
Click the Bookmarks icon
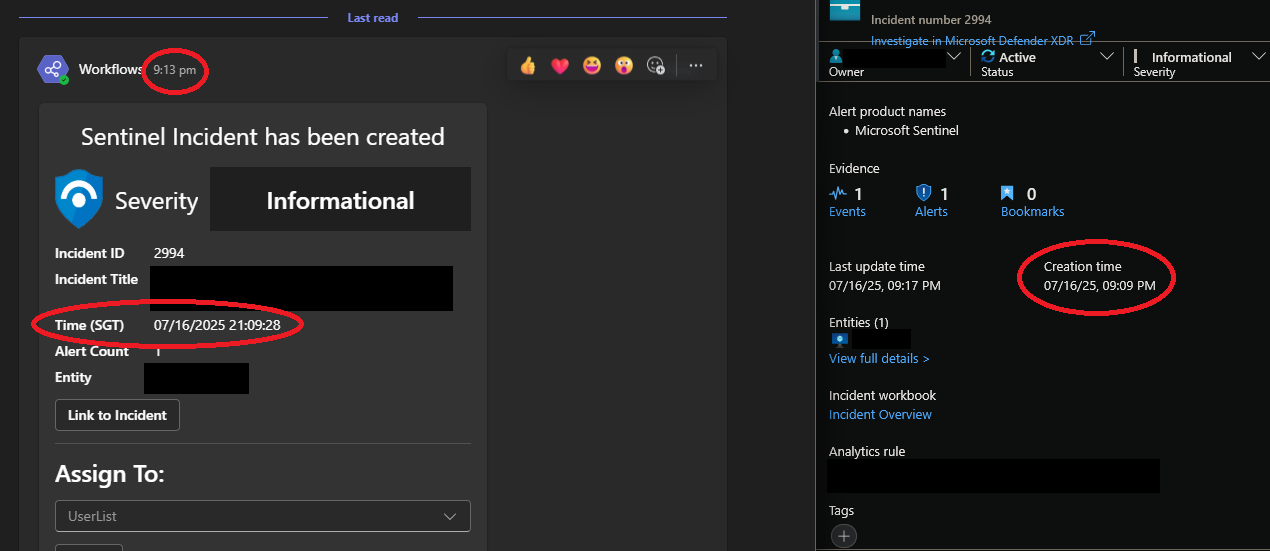(1009, 193)
